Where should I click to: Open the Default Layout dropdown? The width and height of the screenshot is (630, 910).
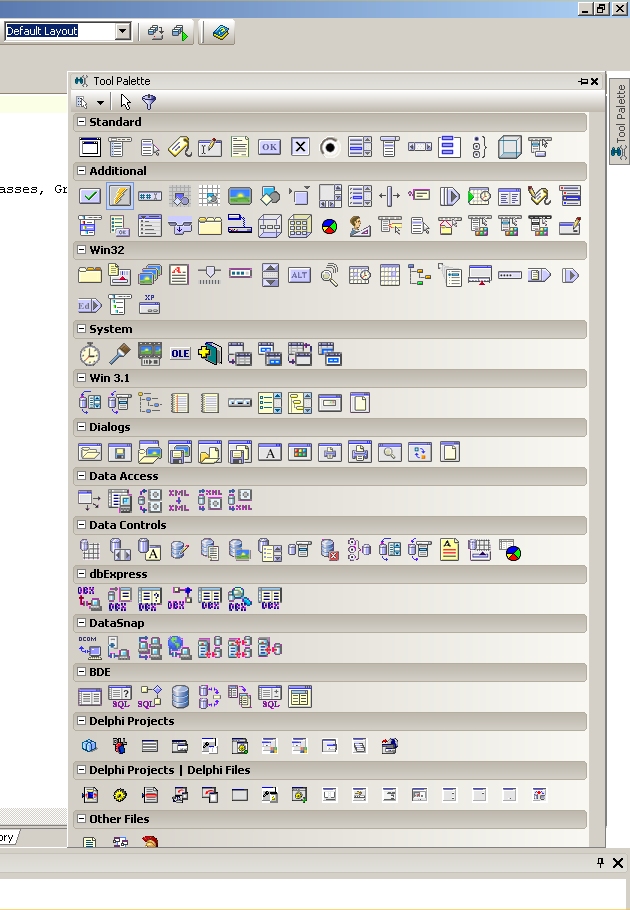(122, 31)
